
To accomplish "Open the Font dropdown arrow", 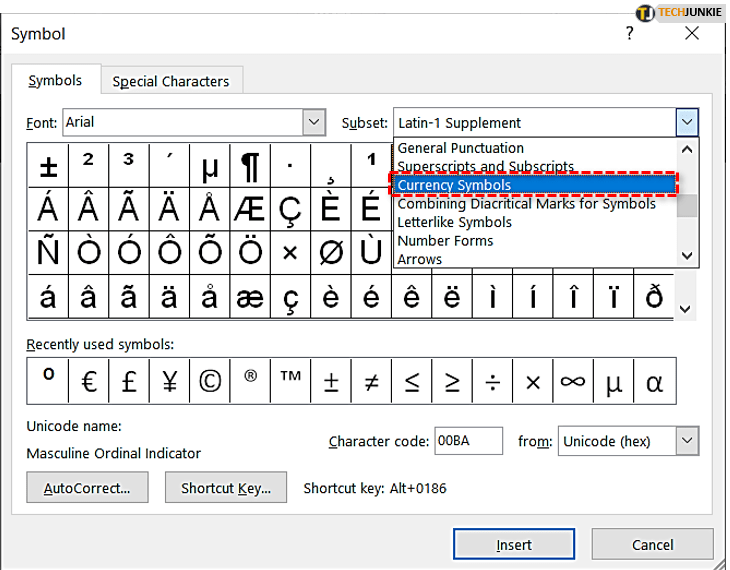I will coord(314,123).
